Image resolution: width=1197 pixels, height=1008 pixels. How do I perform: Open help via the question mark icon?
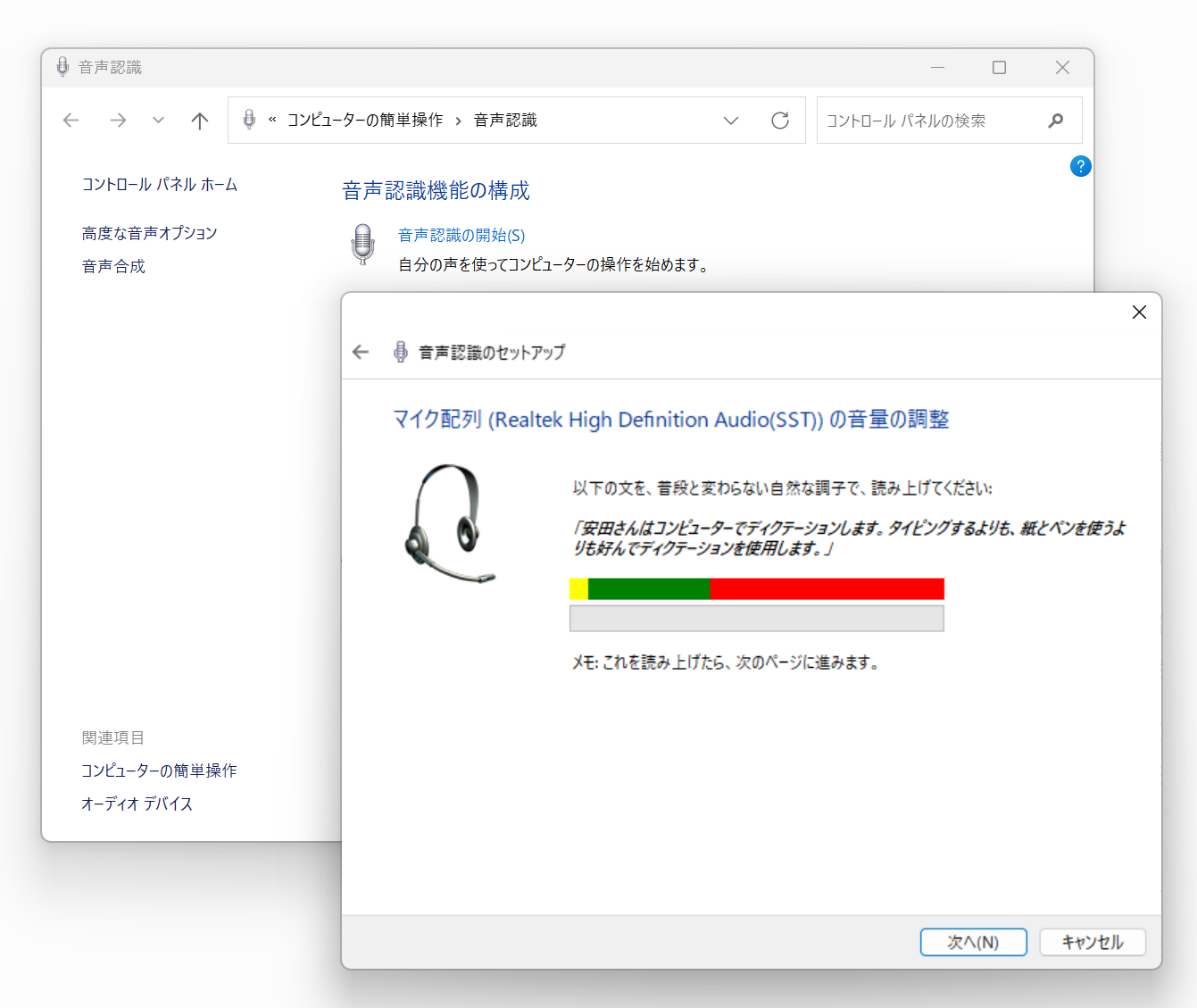point(1080,166)
